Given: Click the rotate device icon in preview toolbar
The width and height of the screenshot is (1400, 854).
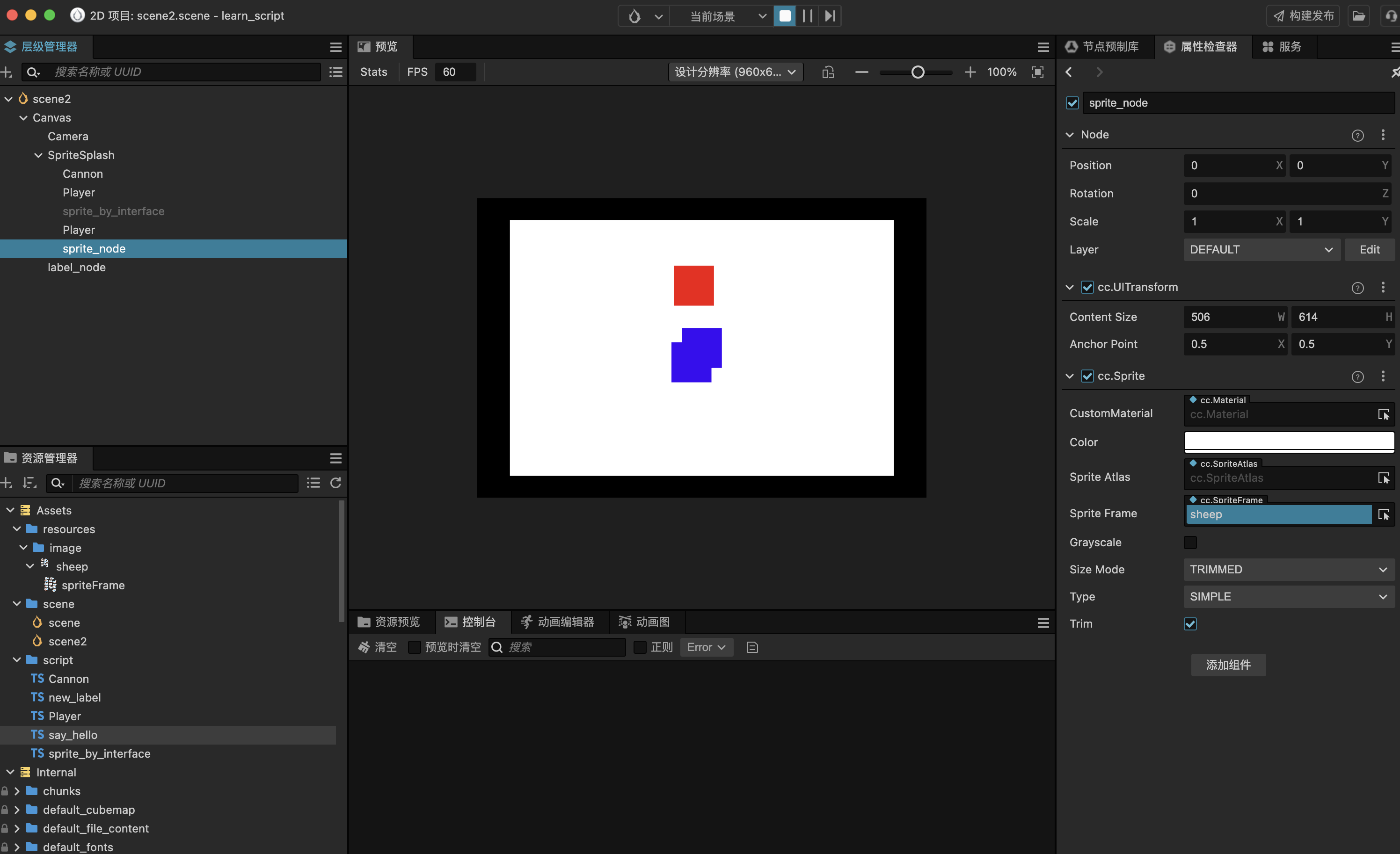Looking at the screenshot, I should [x=828, y=72].
